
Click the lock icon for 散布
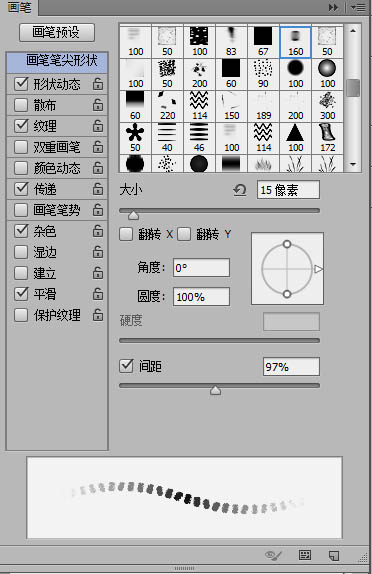click(98, 105)
